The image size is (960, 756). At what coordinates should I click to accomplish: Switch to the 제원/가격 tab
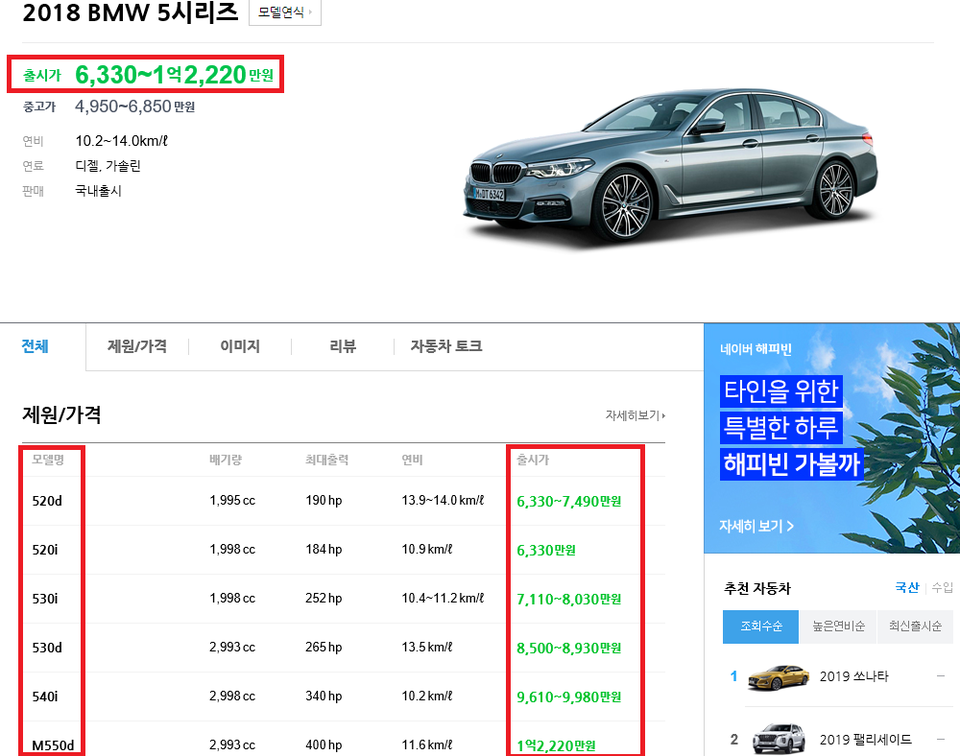137,346
